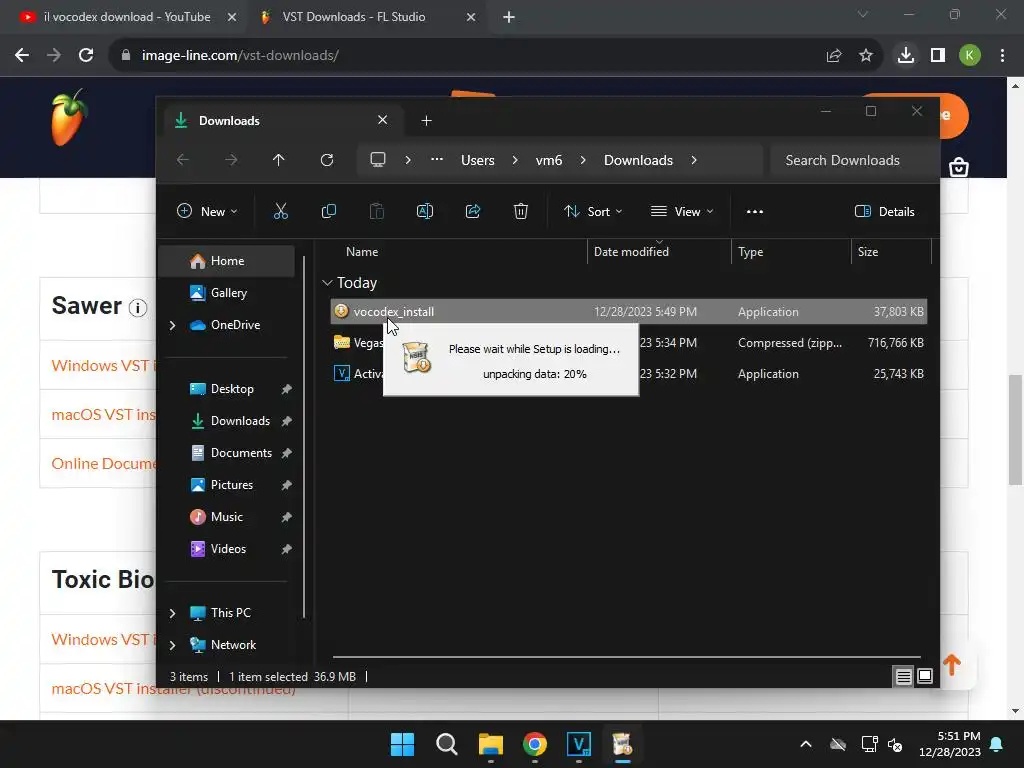Screen dimensions: 1024x768
Task: Select vm6 in the breadcrumb path
Action: click(549, 160)
